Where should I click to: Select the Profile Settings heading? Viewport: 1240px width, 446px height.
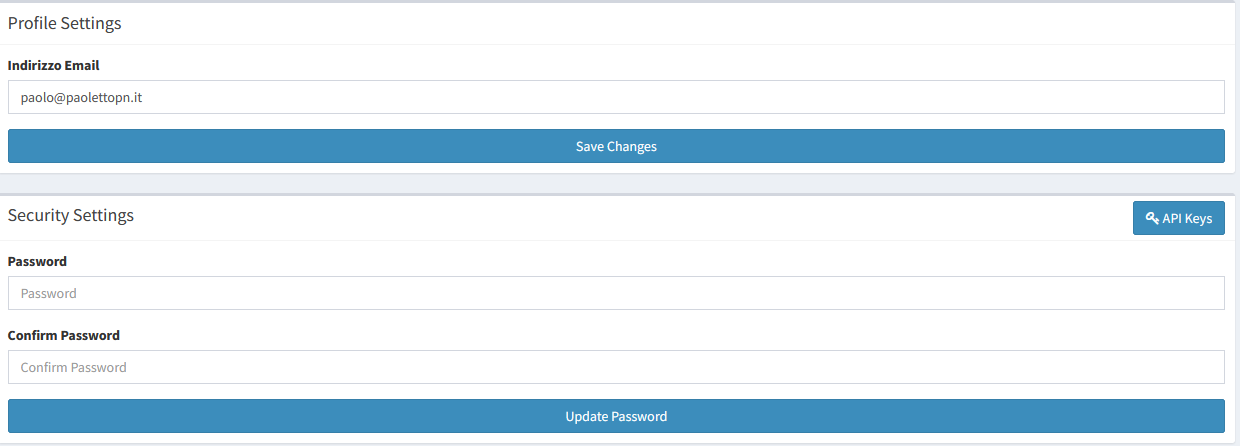(64, 23)
